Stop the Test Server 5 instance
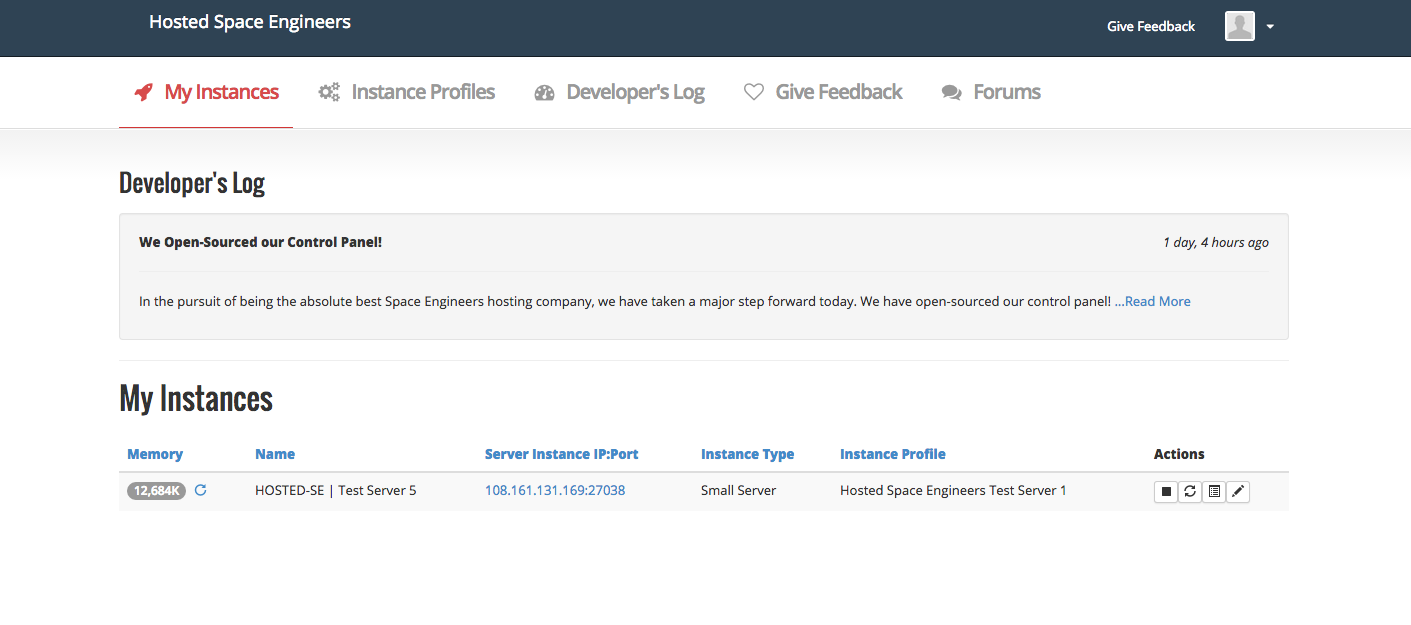Viewport: 1411px width, 625px height. [x=1165, y=491]
